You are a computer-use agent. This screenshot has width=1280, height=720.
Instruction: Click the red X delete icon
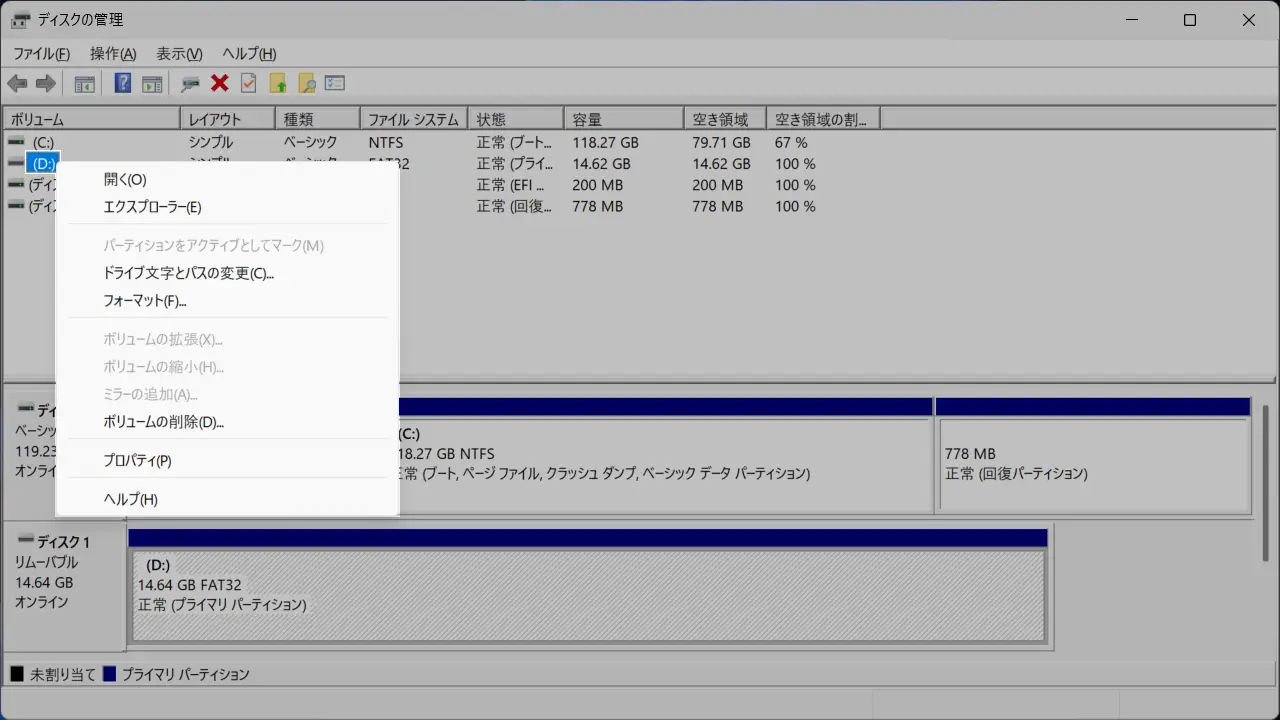(220, 84)
